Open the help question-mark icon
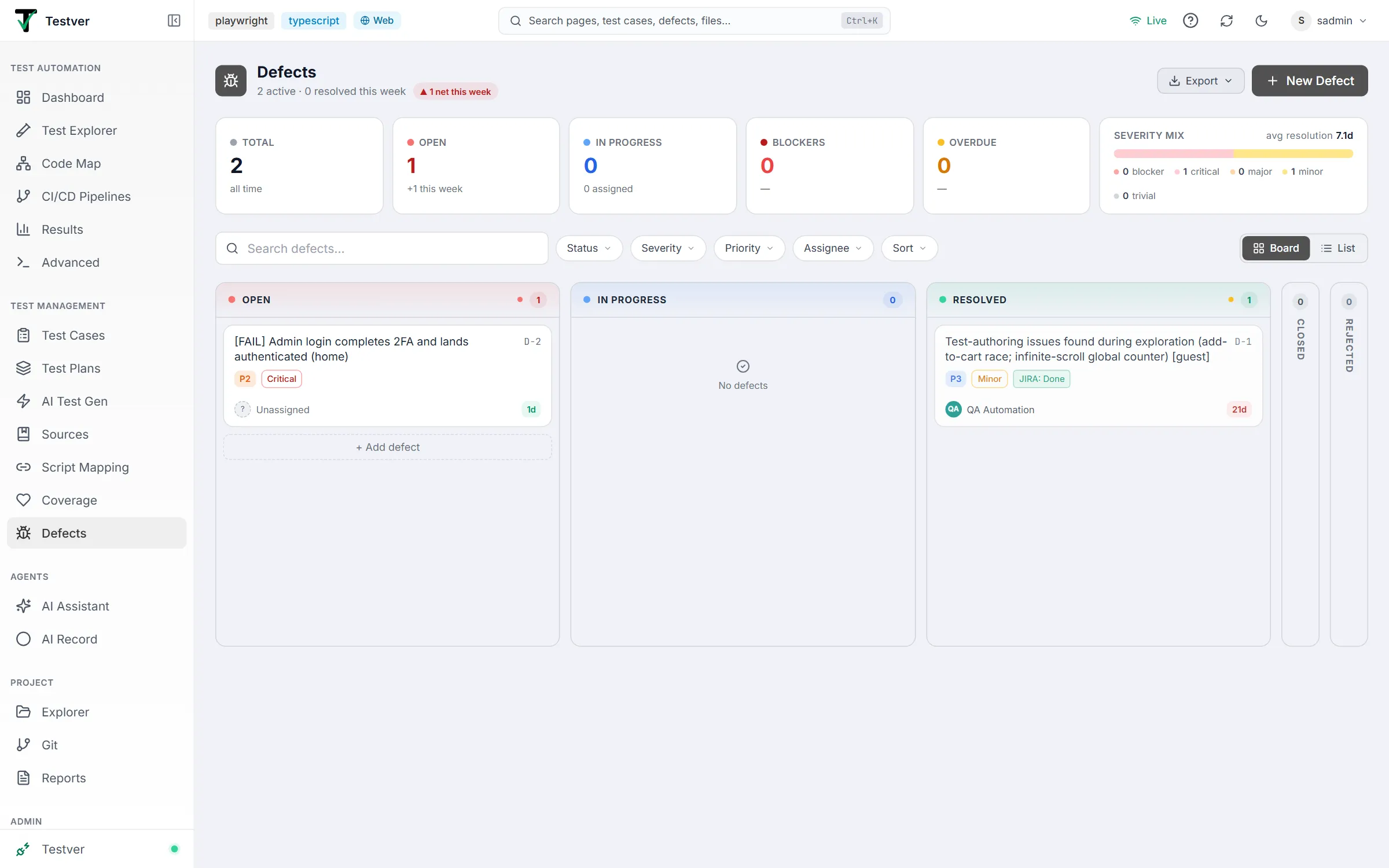 pos(1190,21)
